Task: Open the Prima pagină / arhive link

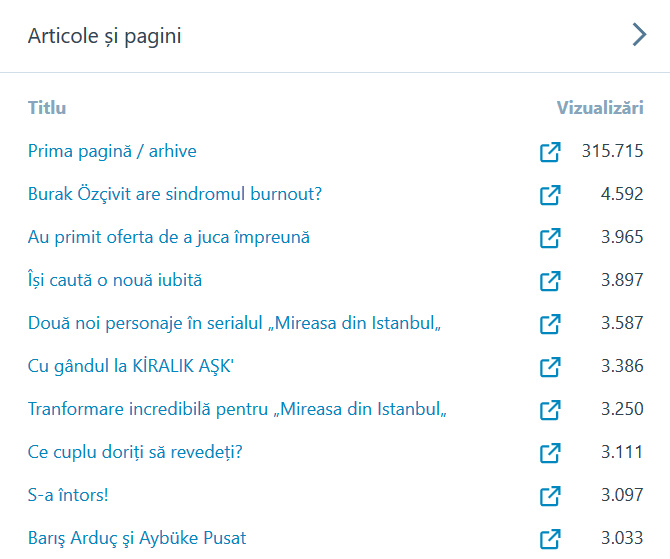Action: coord(112,152)
